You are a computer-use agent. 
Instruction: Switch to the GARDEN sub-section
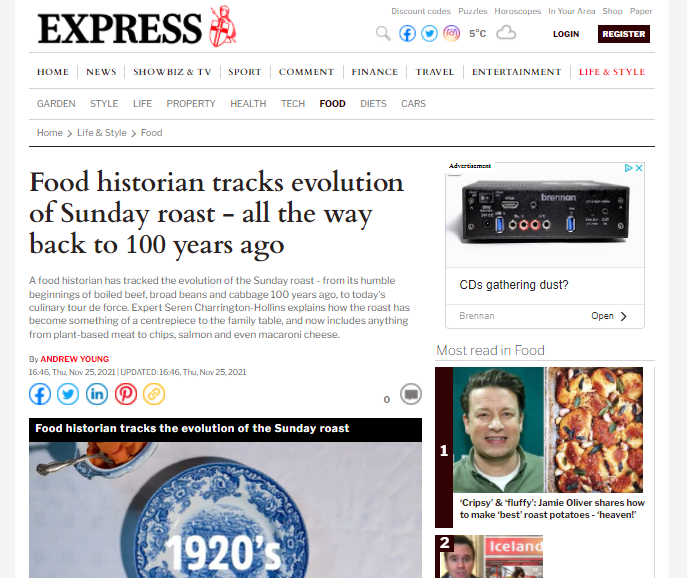click(x=56, y=104)
